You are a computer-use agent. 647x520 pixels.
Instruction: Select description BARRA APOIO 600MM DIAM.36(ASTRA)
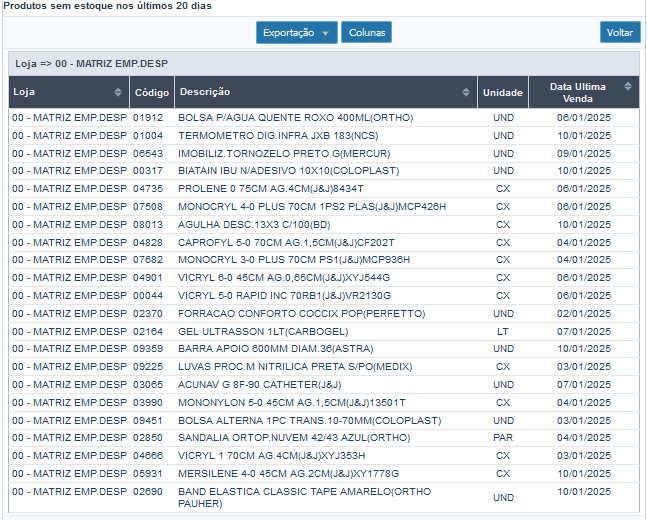point(275,349)
